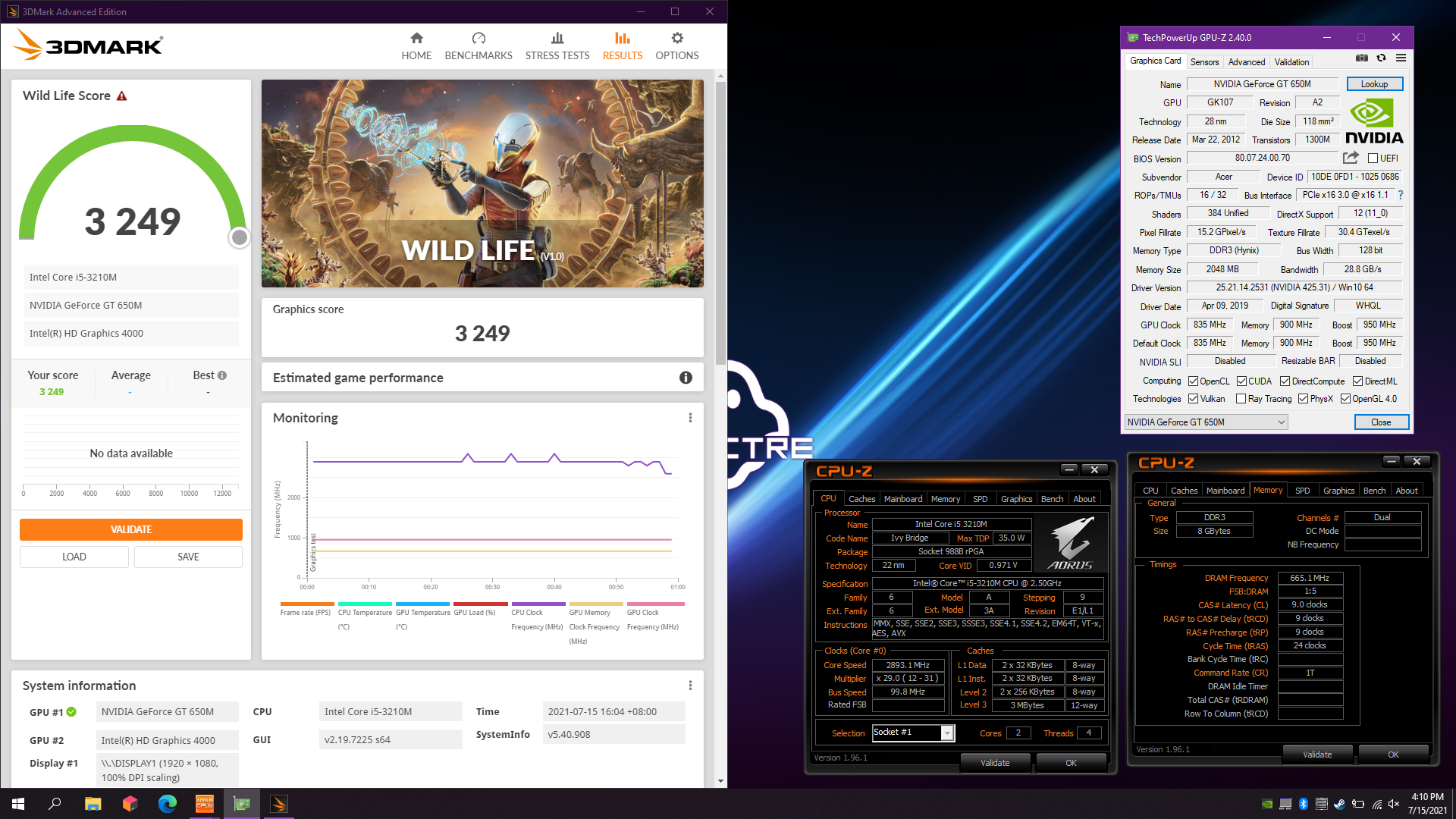Open the Bench tab in left CPU-Z

coord(1052,499)
